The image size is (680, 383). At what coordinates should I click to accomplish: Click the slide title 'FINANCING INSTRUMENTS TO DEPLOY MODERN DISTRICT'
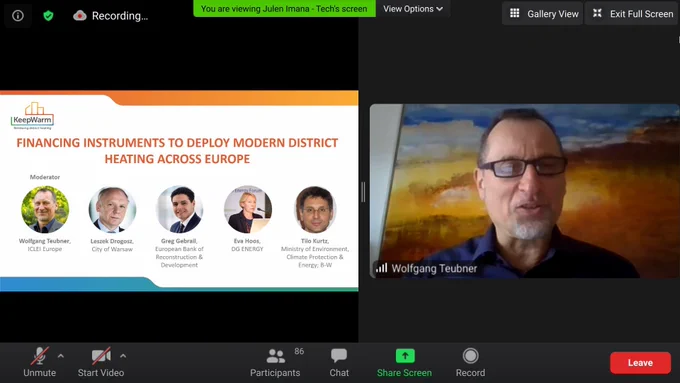point(177,143)
